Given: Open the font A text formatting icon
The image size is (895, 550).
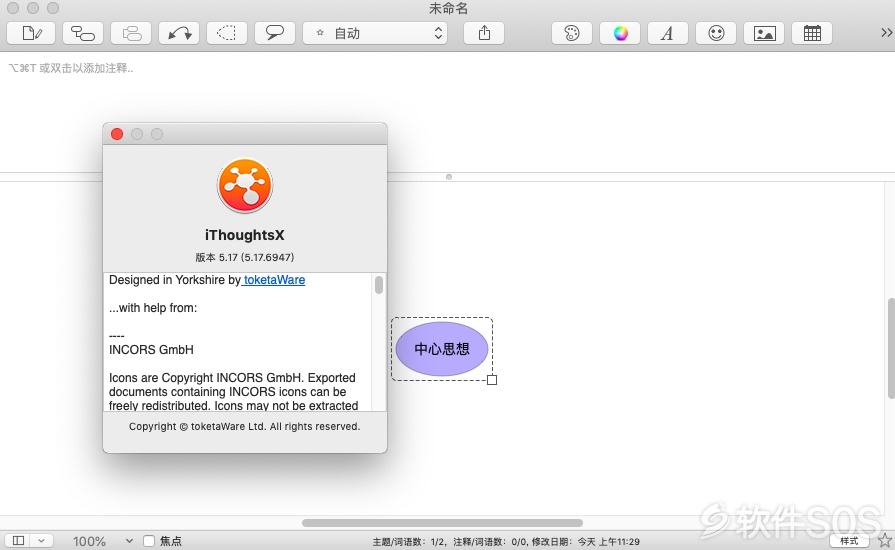Looking at the screenshot, I should tap(668, 33).
